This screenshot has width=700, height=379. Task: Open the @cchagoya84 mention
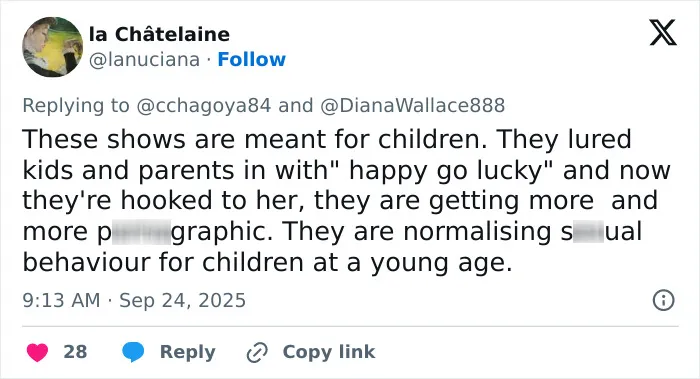tap(203, 105)
